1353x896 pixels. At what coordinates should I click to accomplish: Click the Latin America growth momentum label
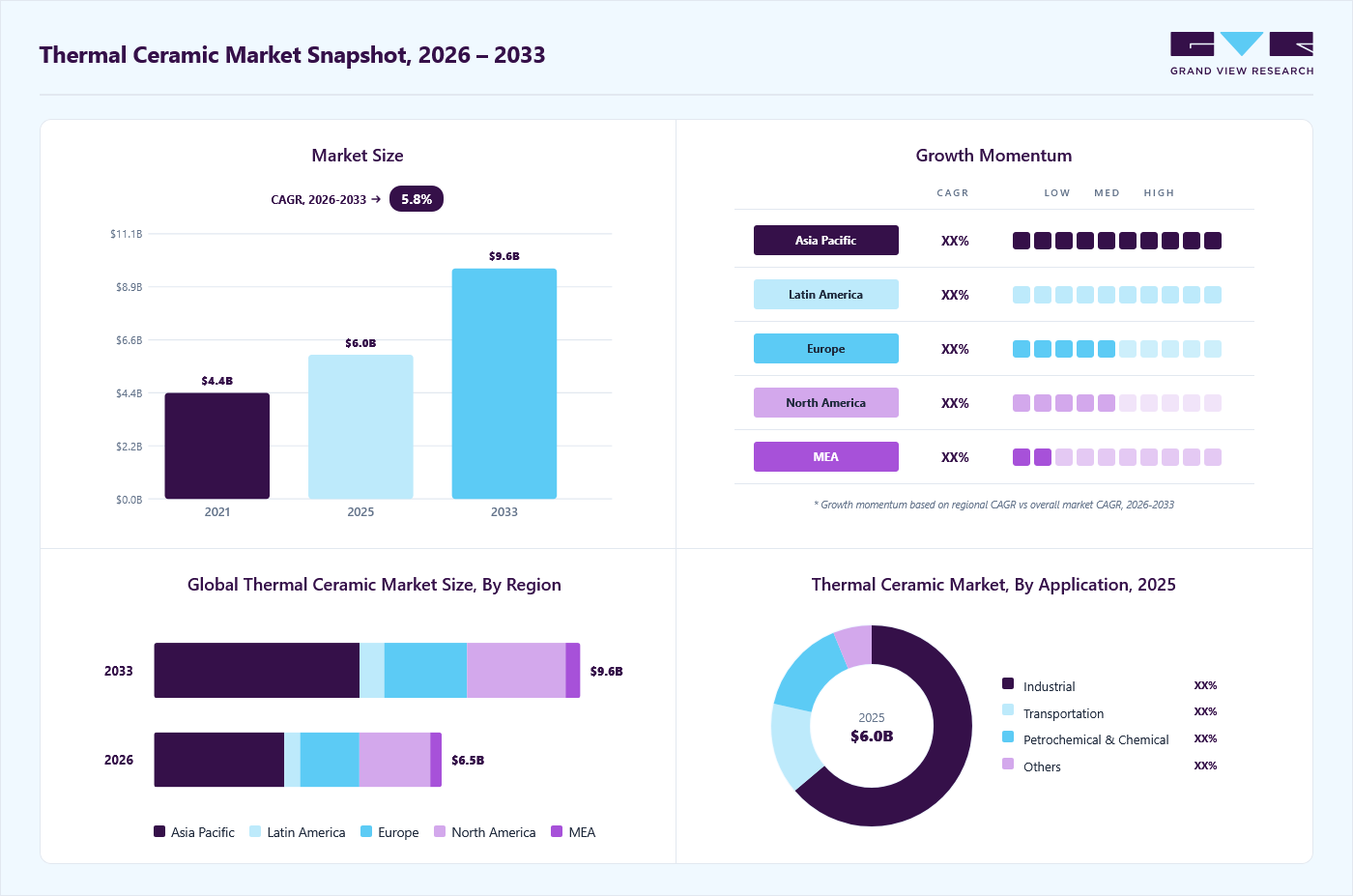[x=826, y=295]
